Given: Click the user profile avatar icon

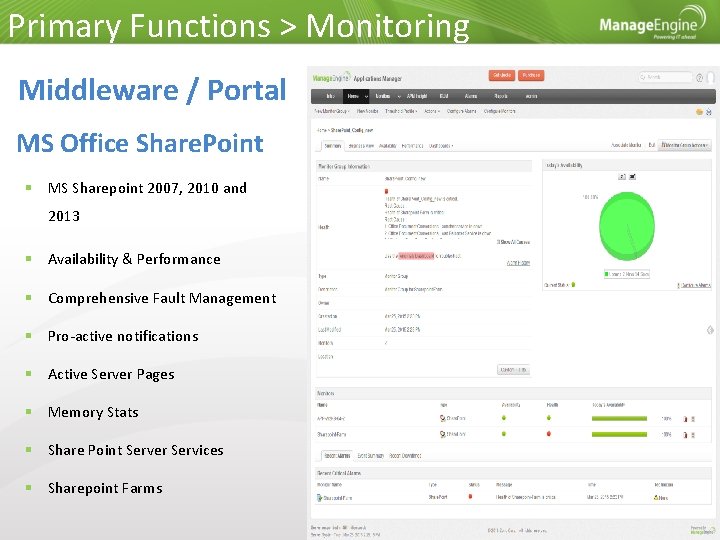Looking at the screenshot, I should pos(710,78).
